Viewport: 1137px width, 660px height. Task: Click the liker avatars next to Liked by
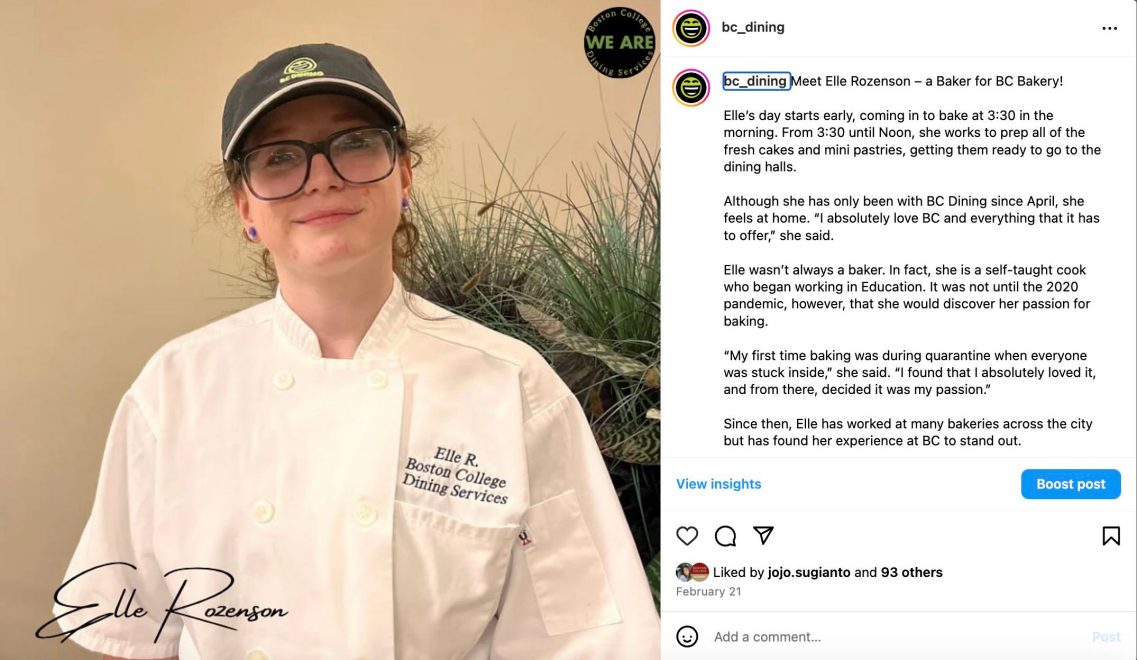click(x=692, y=572)
